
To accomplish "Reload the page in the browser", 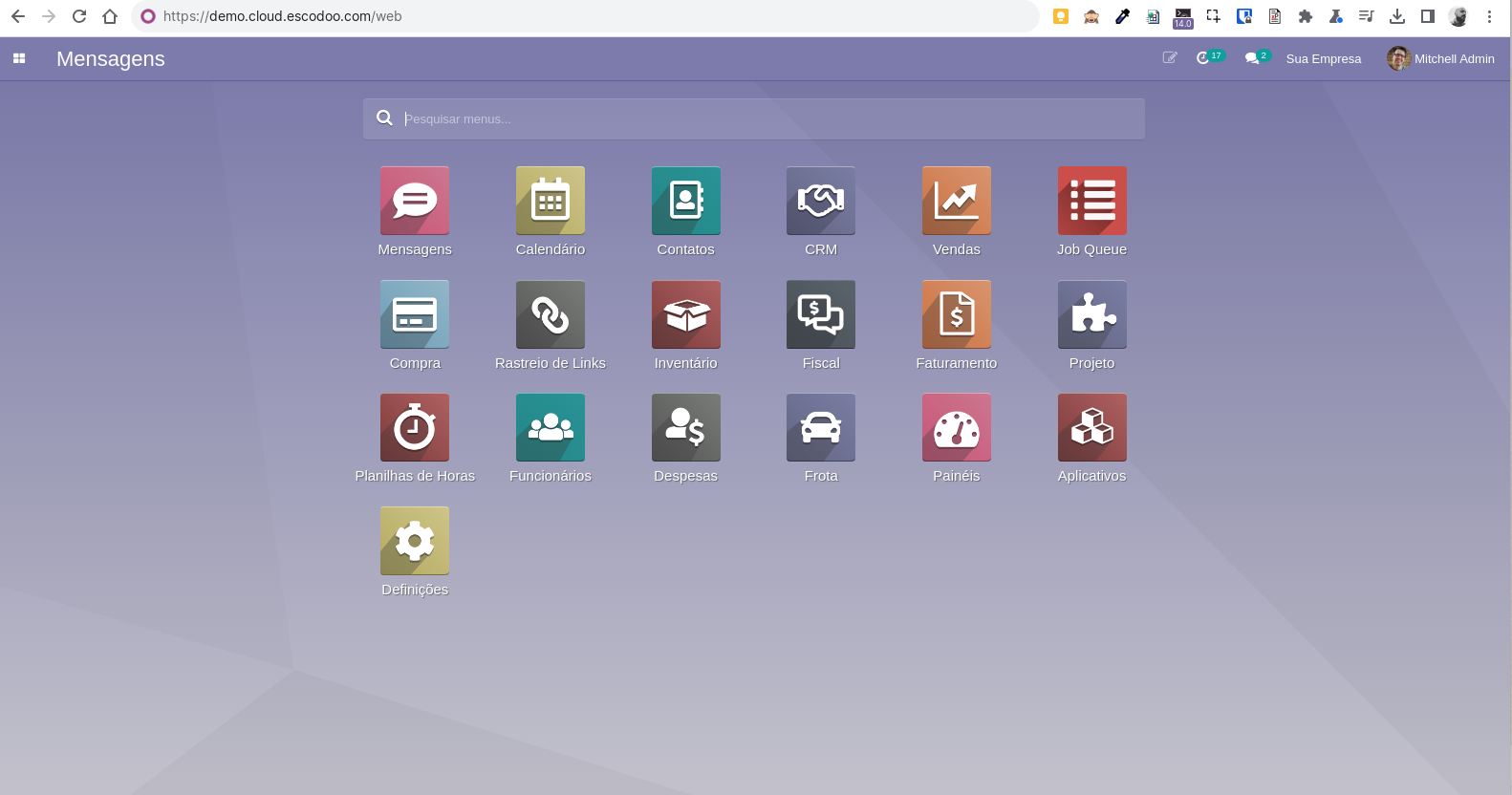I will coord(79,16).
